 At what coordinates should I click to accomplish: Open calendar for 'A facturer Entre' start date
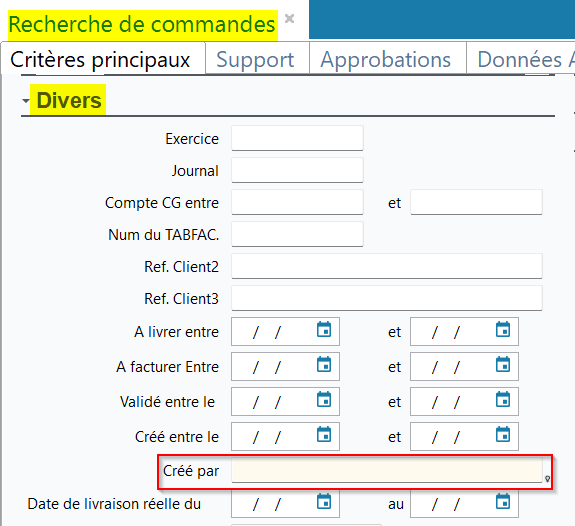pyautogui.click(x=324, y=364)
